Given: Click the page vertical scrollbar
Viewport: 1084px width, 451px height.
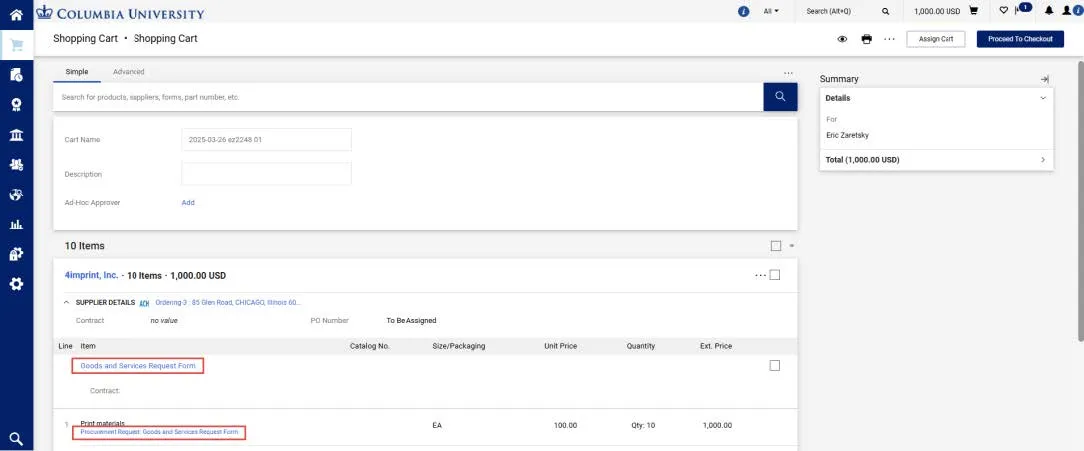Looking at the screenshot, I should click(1080, 201).
